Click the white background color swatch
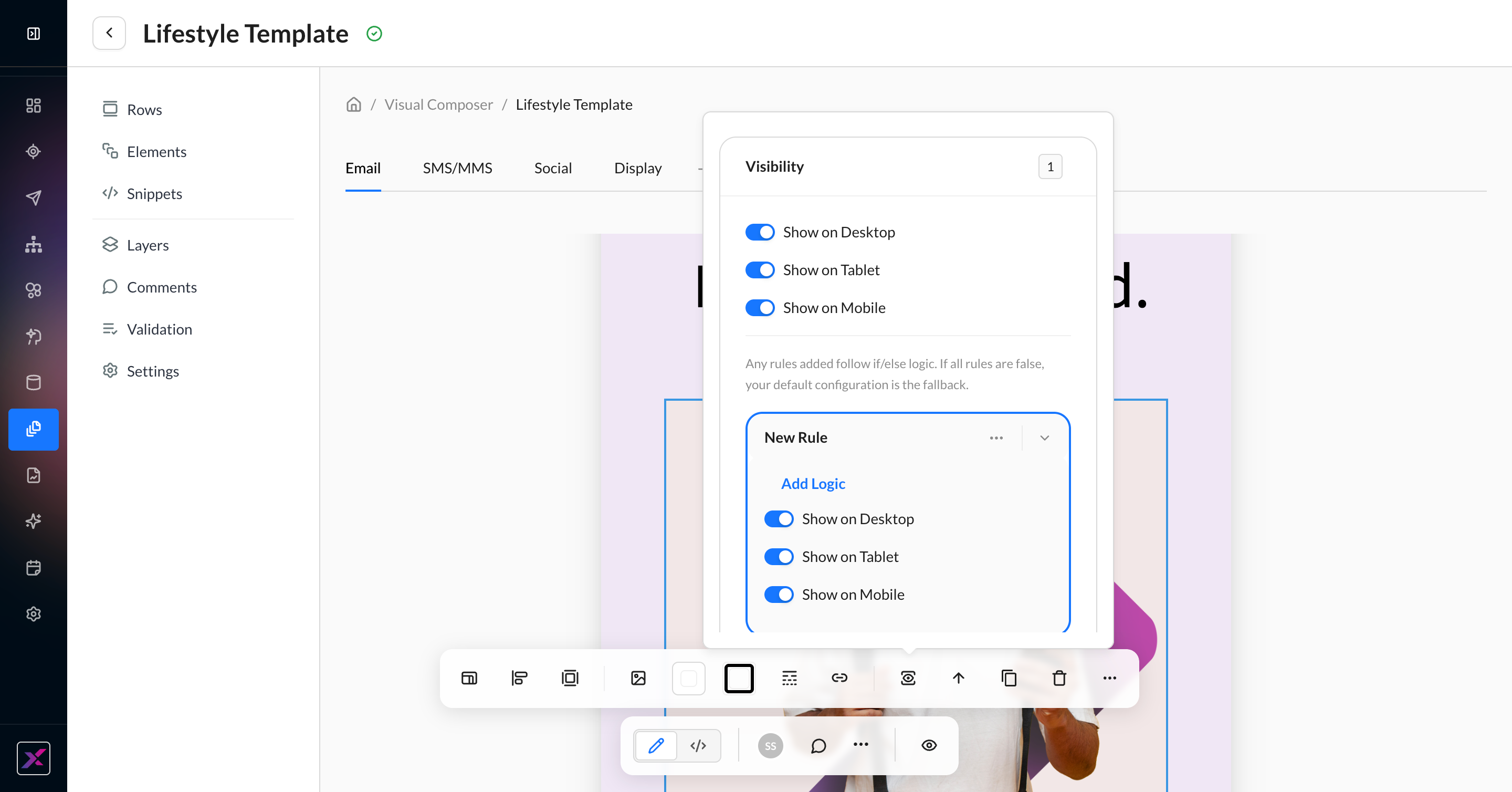The image size is (1512, 792). pos(688,678)
